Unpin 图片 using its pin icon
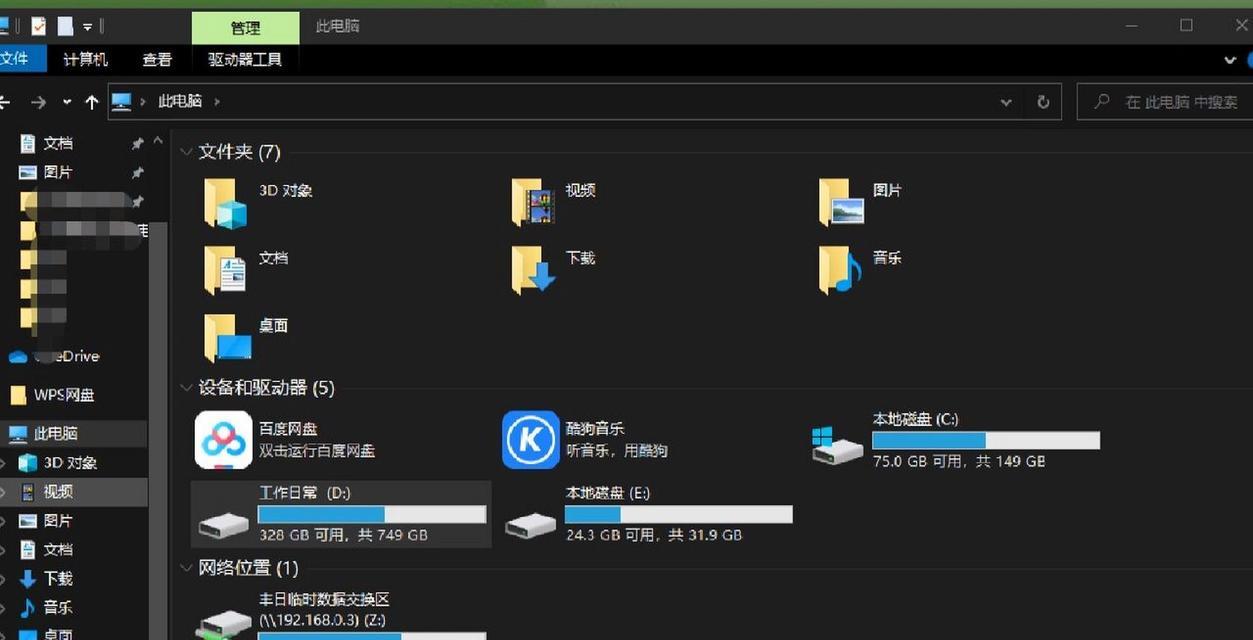The image size is (1253, 640). pyautogui.click(x=137, y=173)
